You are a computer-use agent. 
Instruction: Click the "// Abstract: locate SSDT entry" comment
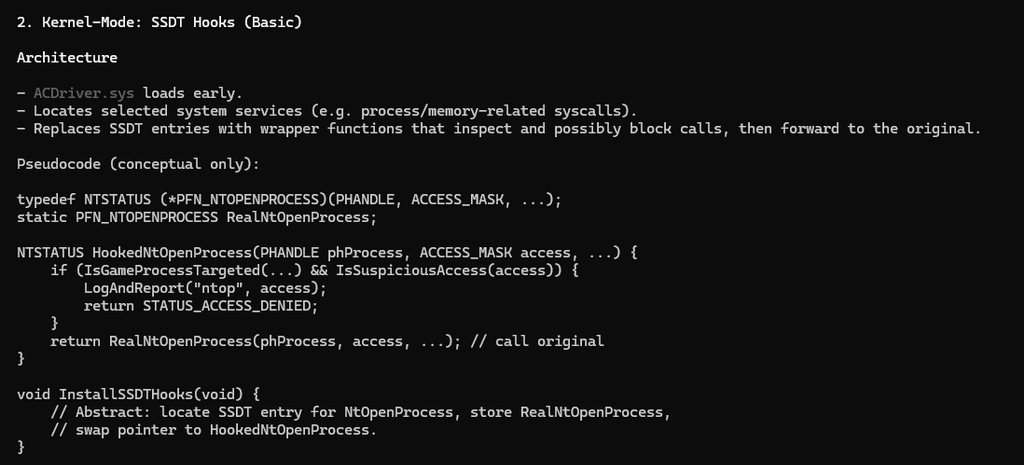point(190,412)
